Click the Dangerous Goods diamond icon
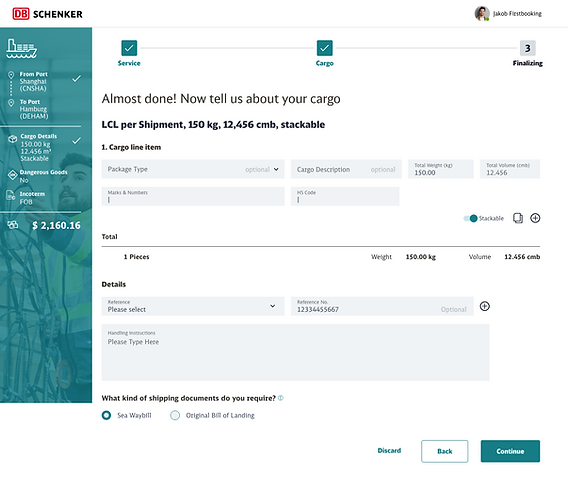The image size is (568, 491). tap(13, 175)
